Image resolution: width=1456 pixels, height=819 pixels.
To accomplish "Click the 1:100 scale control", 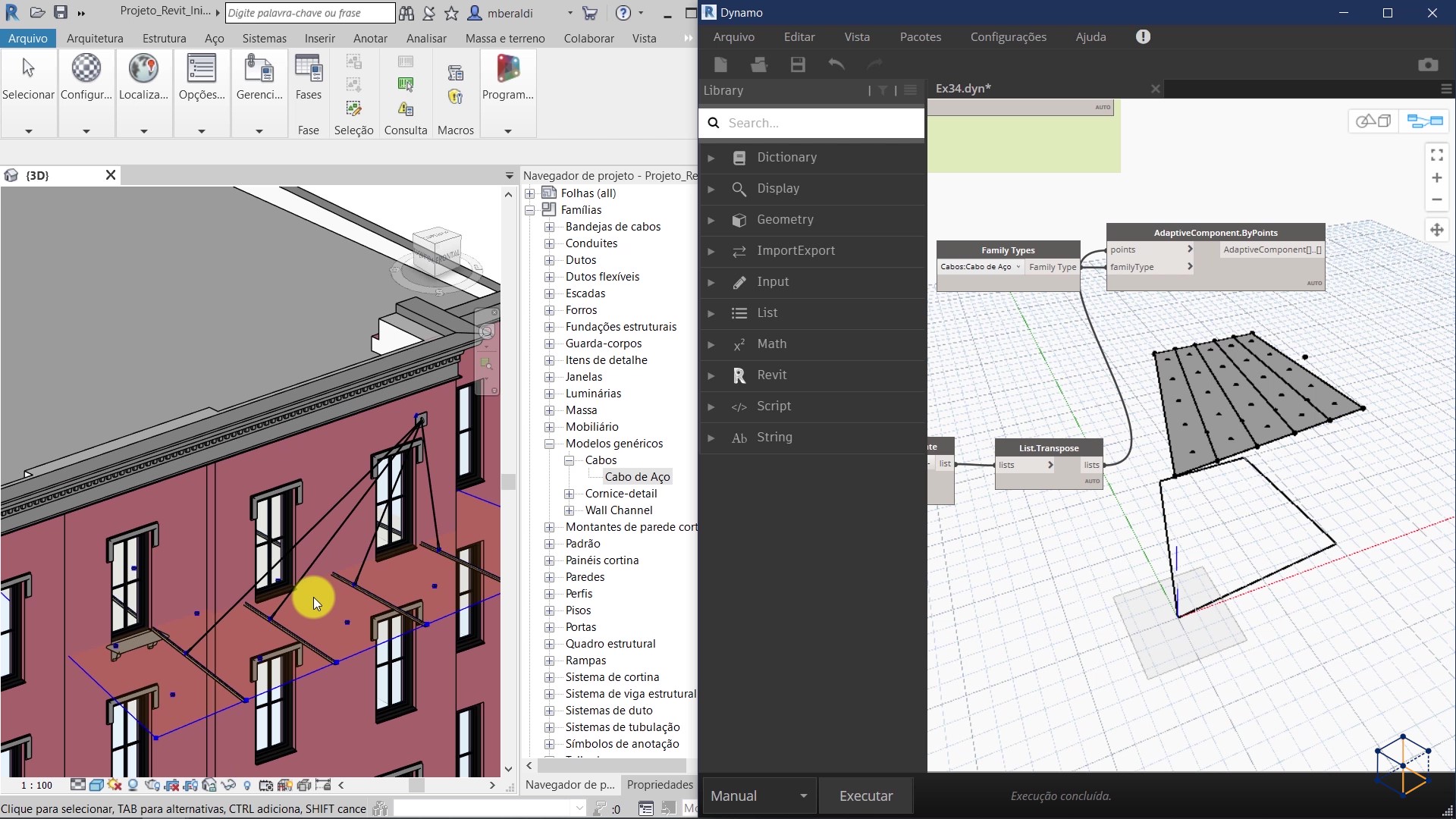I will tap(35, 786).
